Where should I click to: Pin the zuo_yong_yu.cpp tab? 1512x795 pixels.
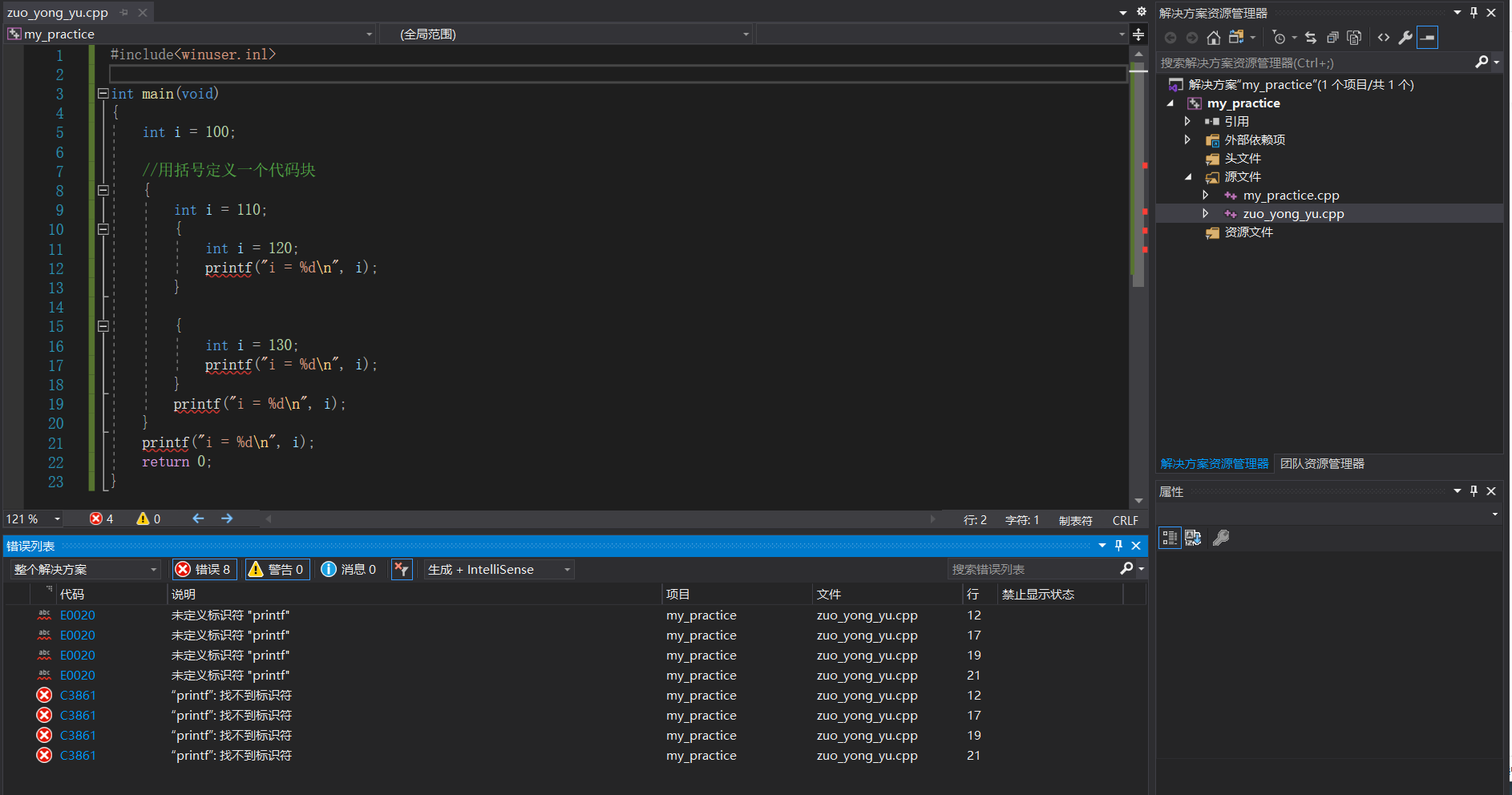pos(124,13)
